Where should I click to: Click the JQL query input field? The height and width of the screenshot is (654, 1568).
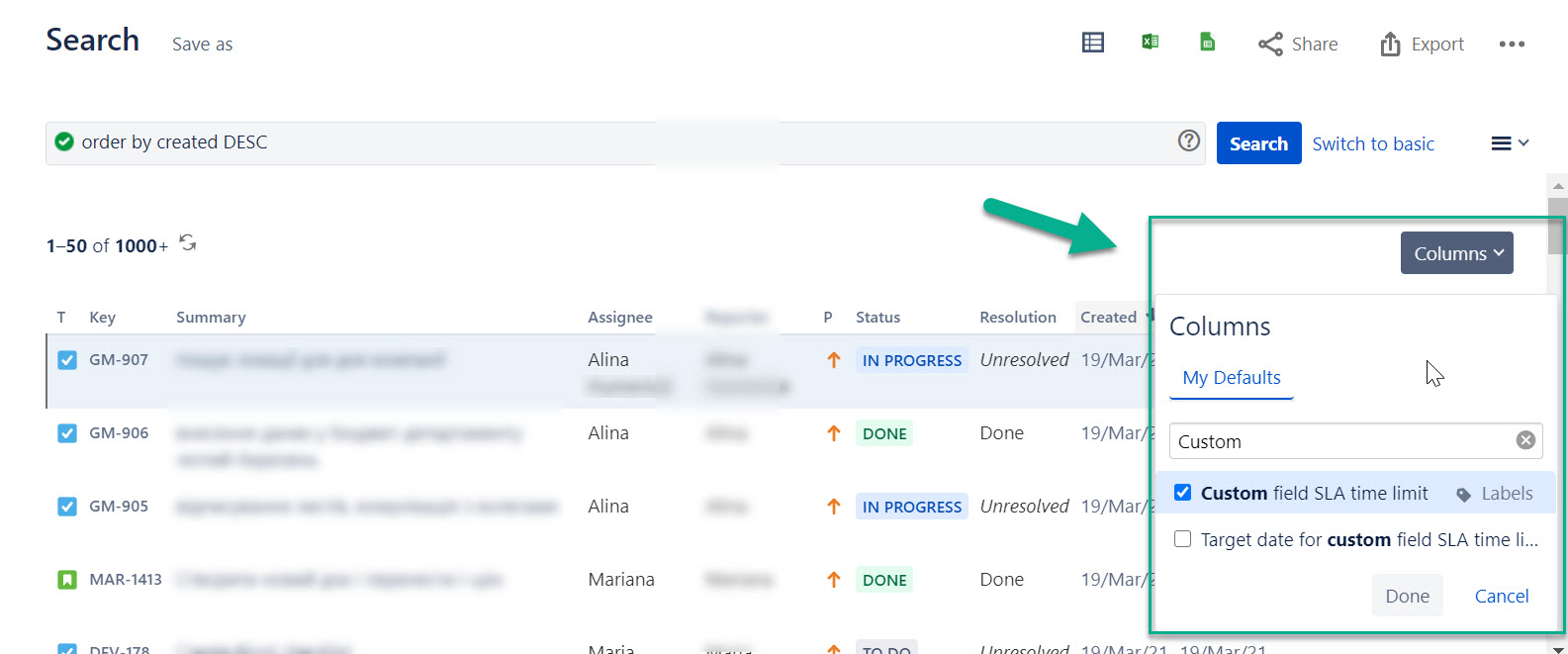[594, 142]
